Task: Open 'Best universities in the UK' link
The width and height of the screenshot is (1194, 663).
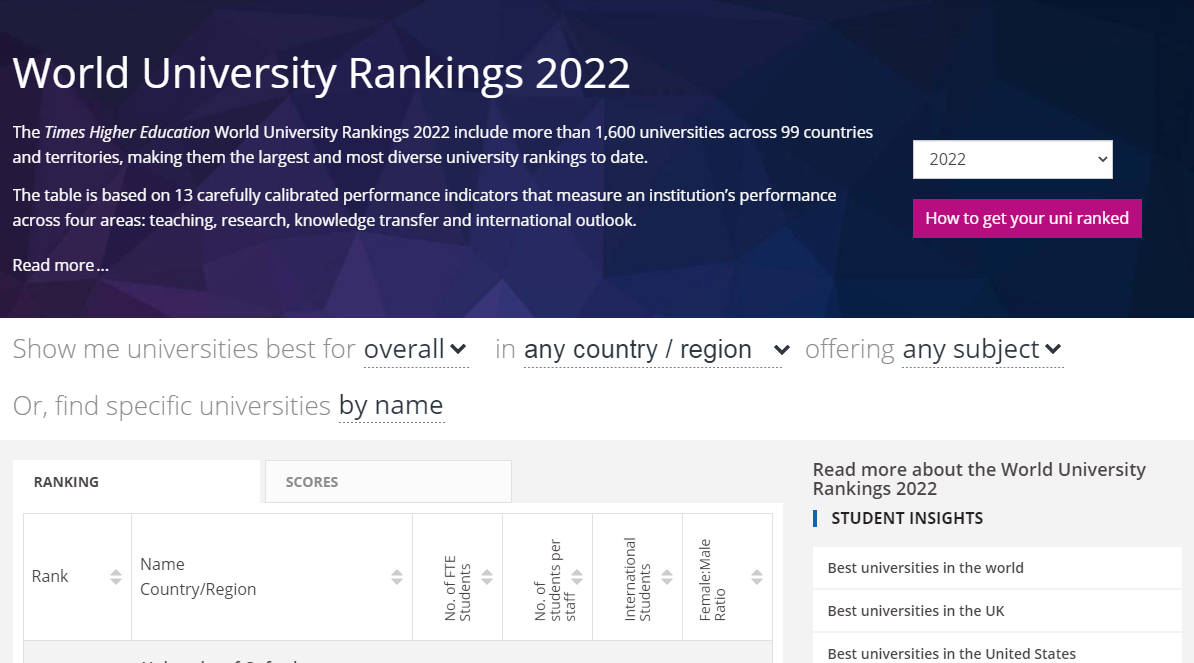Action: click(x=997, y=610)
